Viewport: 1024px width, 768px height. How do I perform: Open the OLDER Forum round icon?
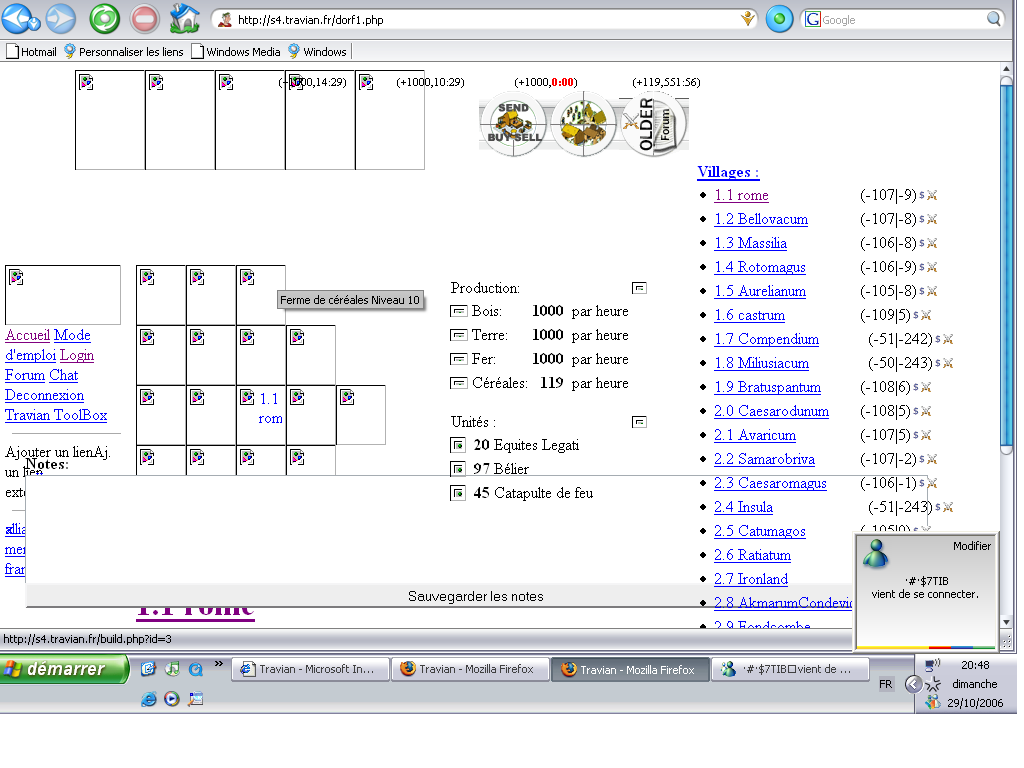coord(653,123)
